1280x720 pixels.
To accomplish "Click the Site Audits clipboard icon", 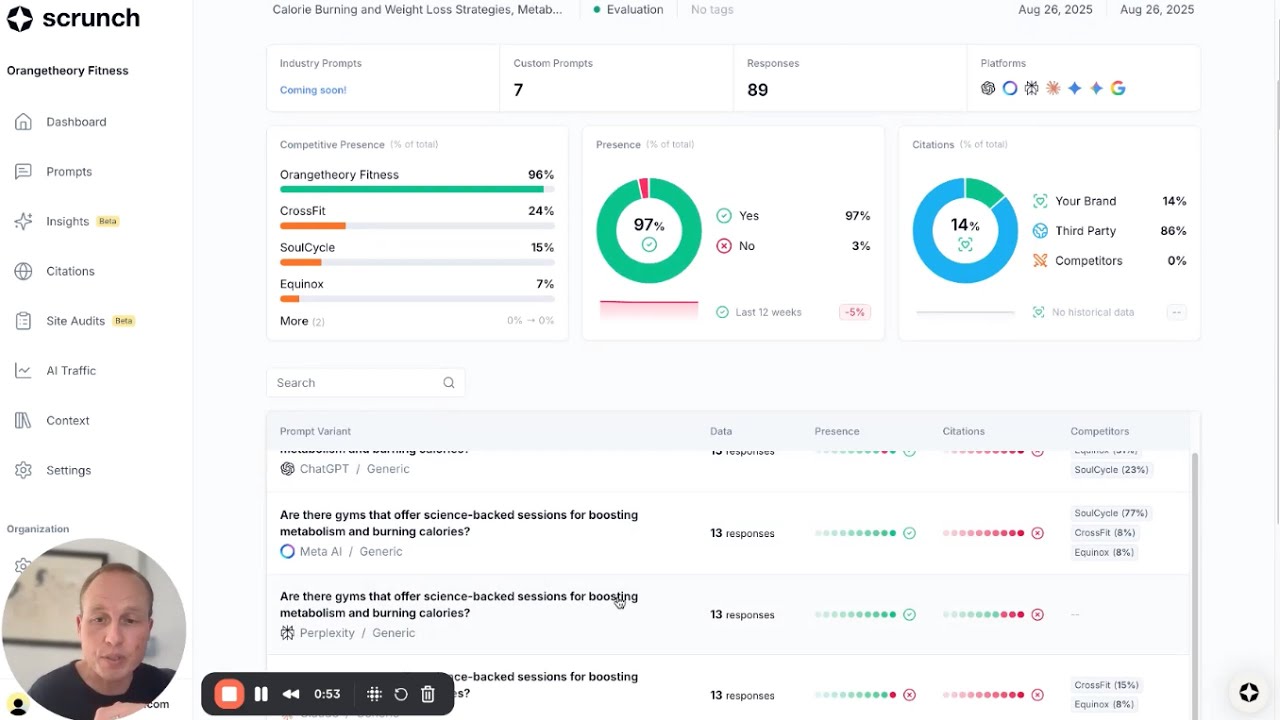I will click(x=23, y=321).
